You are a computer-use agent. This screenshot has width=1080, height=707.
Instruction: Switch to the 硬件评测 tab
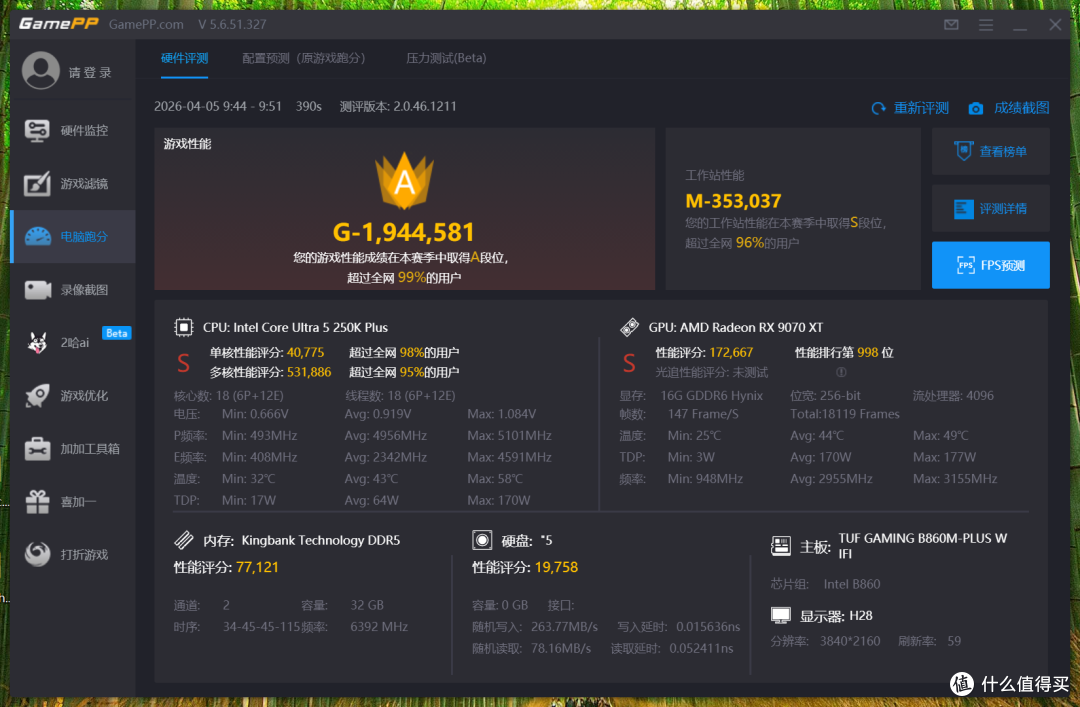pos(185,58)
